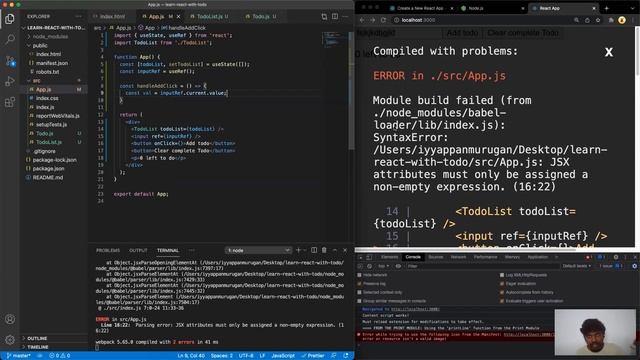Collapse the src folder
Screen dimensions: 640x360
coord(53,81)
